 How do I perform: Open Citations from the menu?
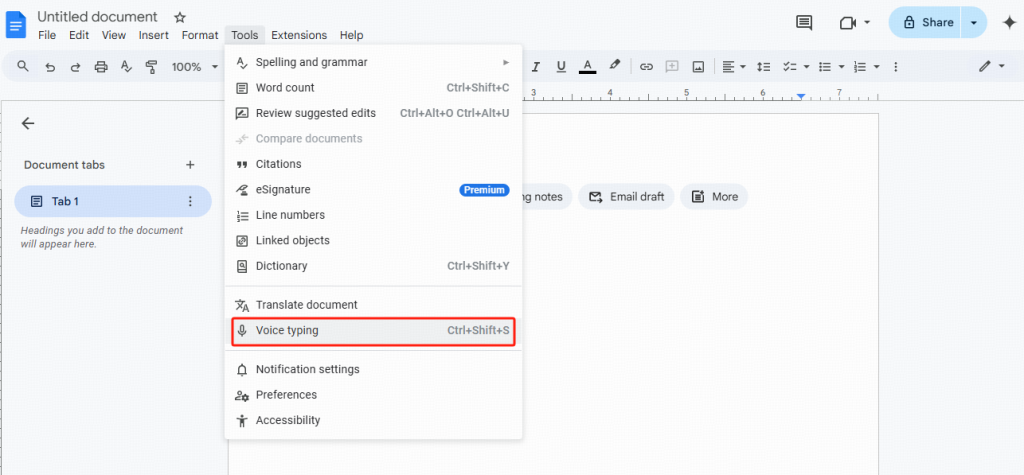(374, 164)
